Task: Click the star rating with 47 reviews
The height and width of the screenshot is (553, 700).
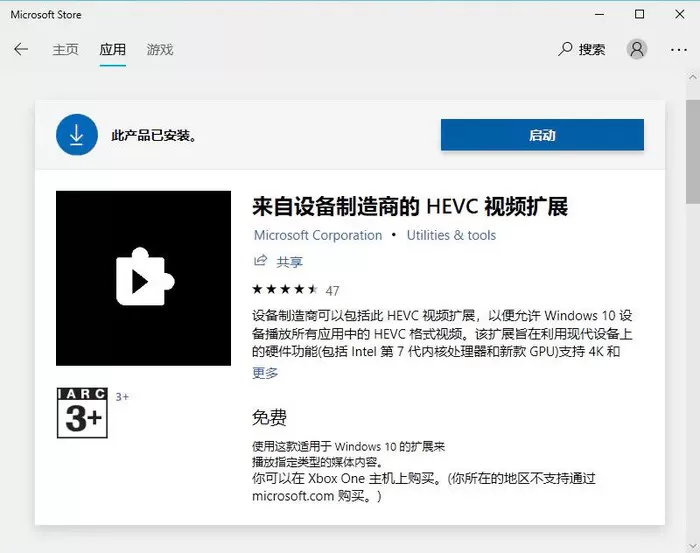Action: click(x=296, y=290)
